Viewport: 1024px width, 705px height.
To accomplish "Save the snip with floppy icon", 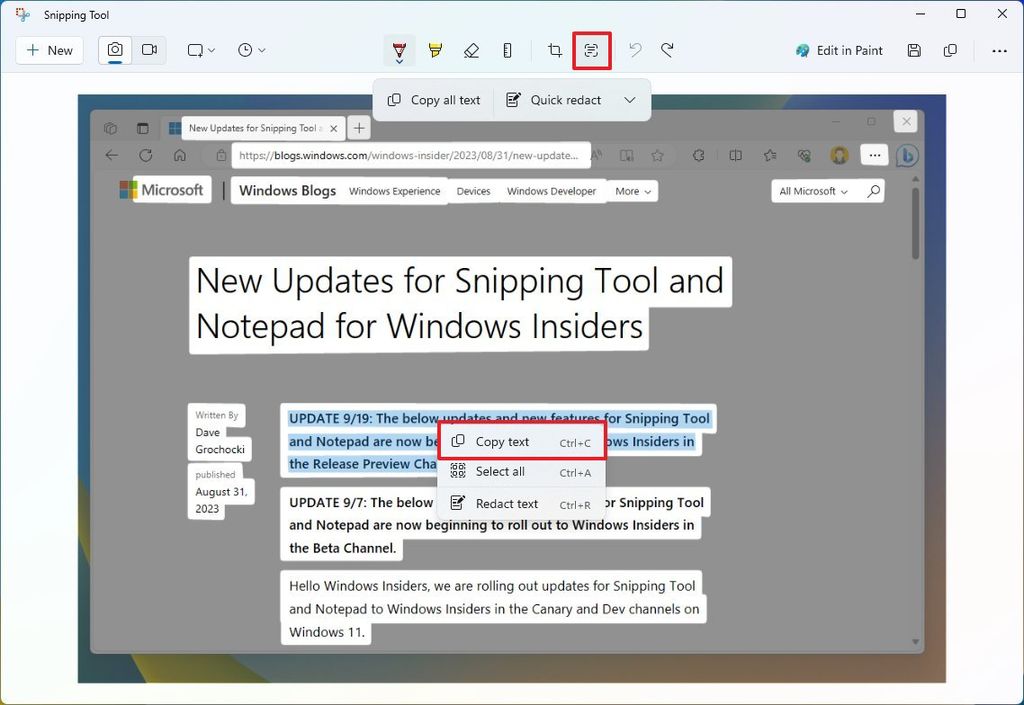I will point(914,50).
